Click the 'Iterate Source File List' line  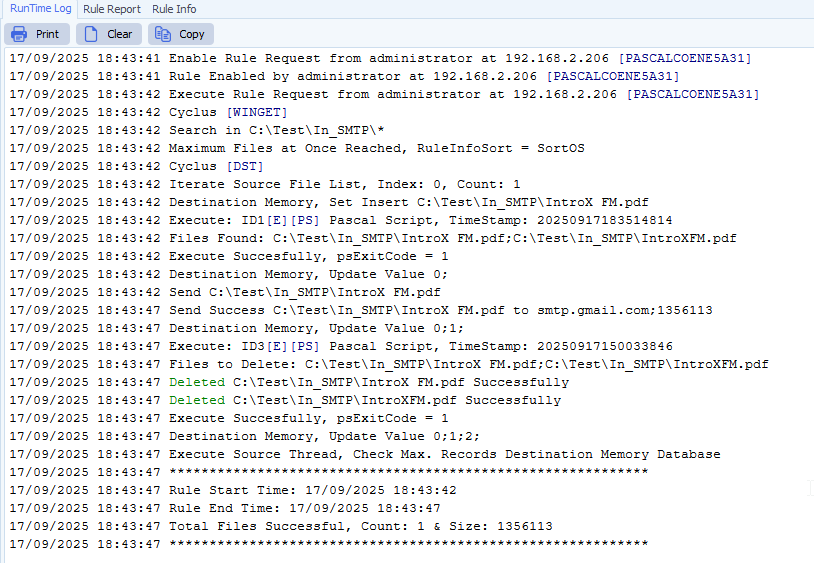tap(265, 184)
